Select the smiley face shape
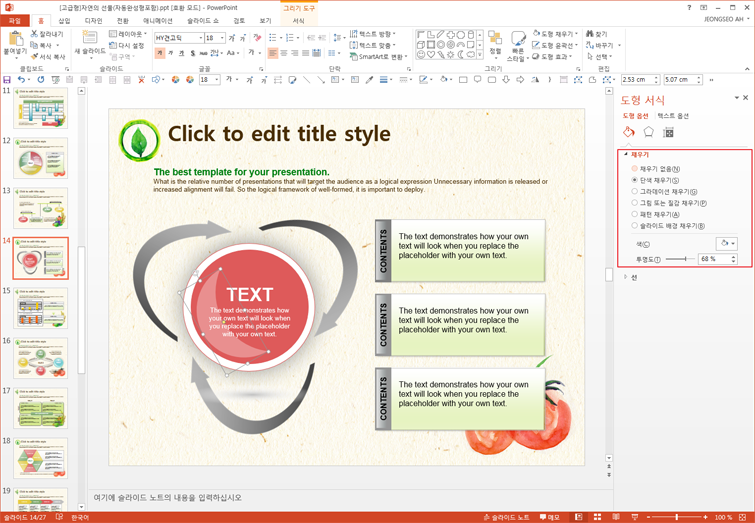Screen dimensions: 755x523 (x=421, y=54)
